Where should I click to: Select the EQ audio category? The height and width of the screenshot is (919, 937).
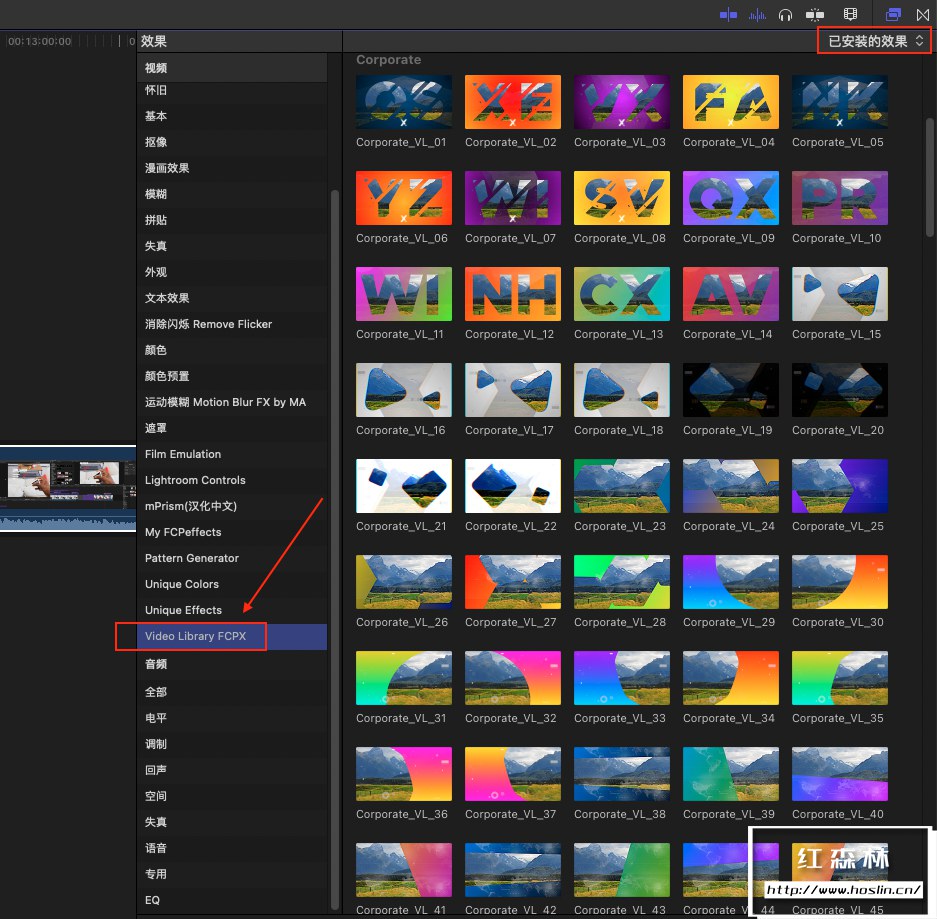coord(232,900)
